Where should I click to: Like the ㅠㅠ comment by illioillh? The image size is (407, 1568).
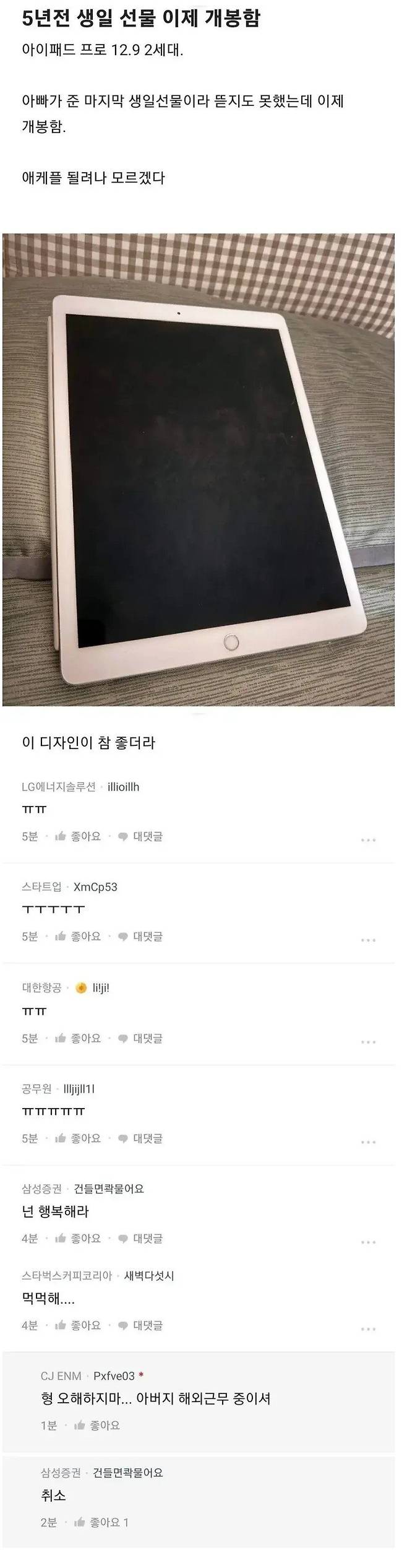(78, 836)
